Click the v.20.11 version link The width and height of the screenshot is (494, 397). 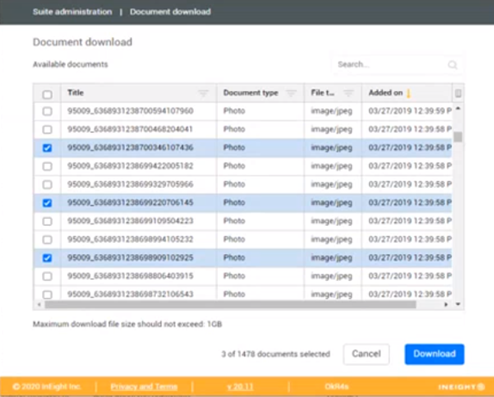(240, 387)
